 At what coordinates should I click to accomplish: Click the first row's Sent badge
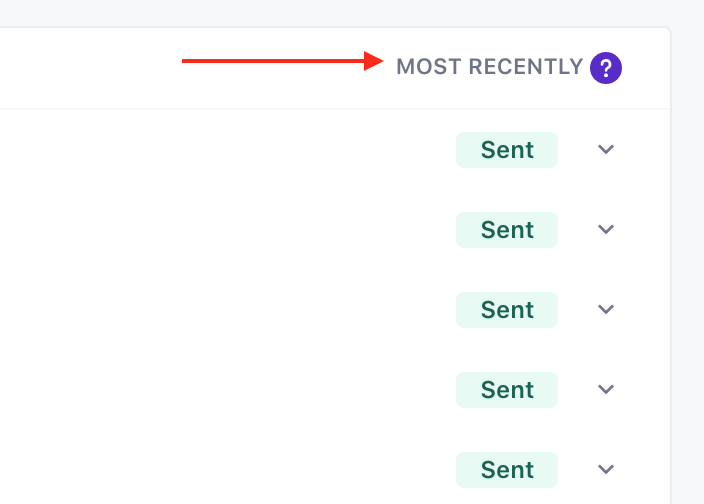[x=507, y=150]
